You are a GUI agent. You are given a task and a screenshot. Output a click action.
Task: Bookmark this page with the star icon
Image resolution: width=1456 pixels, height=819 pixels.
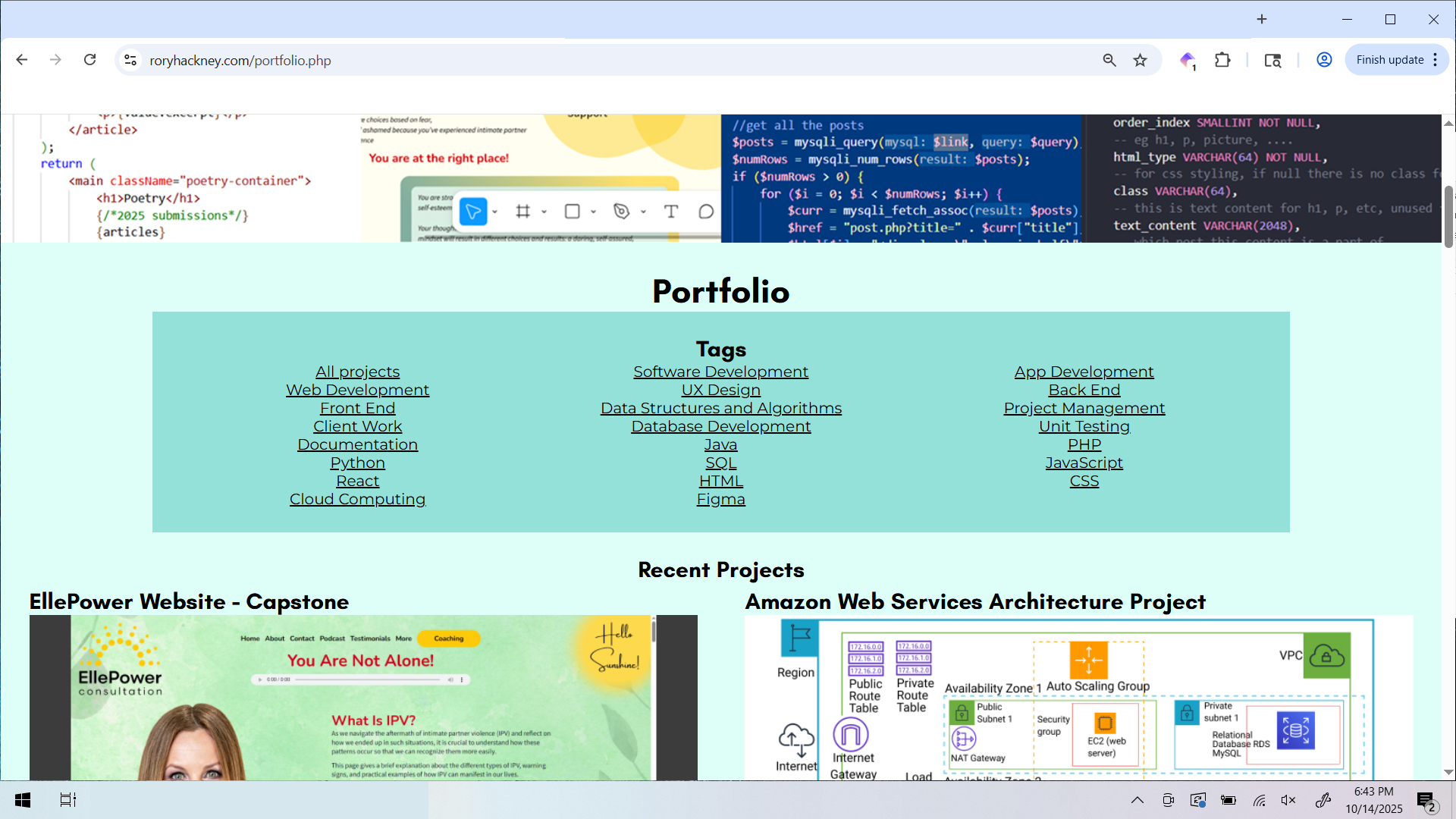tap(1140, 60)
